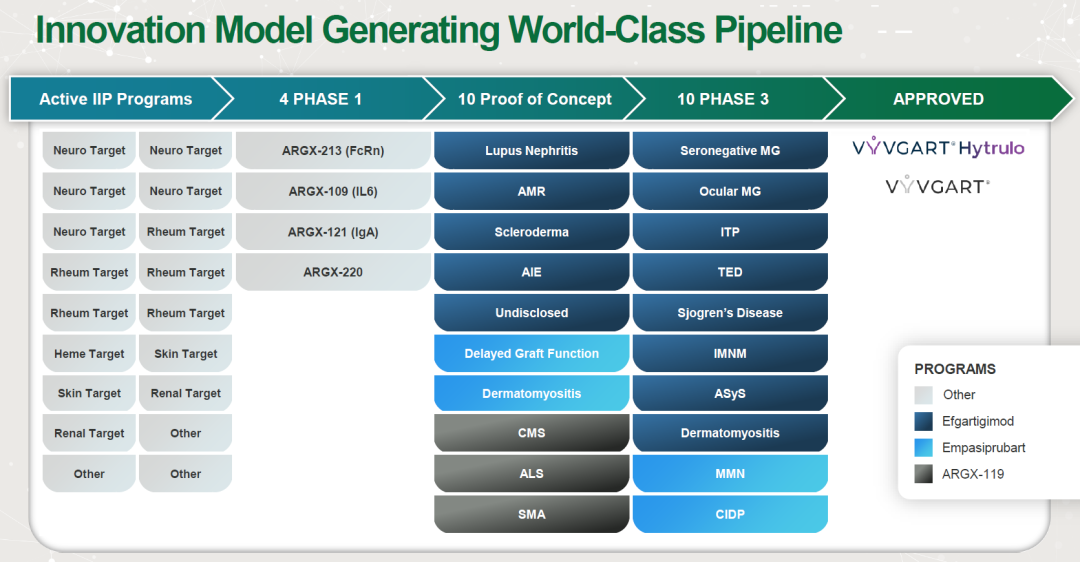Select the Empasiprubart legend label
This screenshot has width=1080, height=562.
pyautogui.click(x=984, y=448)
